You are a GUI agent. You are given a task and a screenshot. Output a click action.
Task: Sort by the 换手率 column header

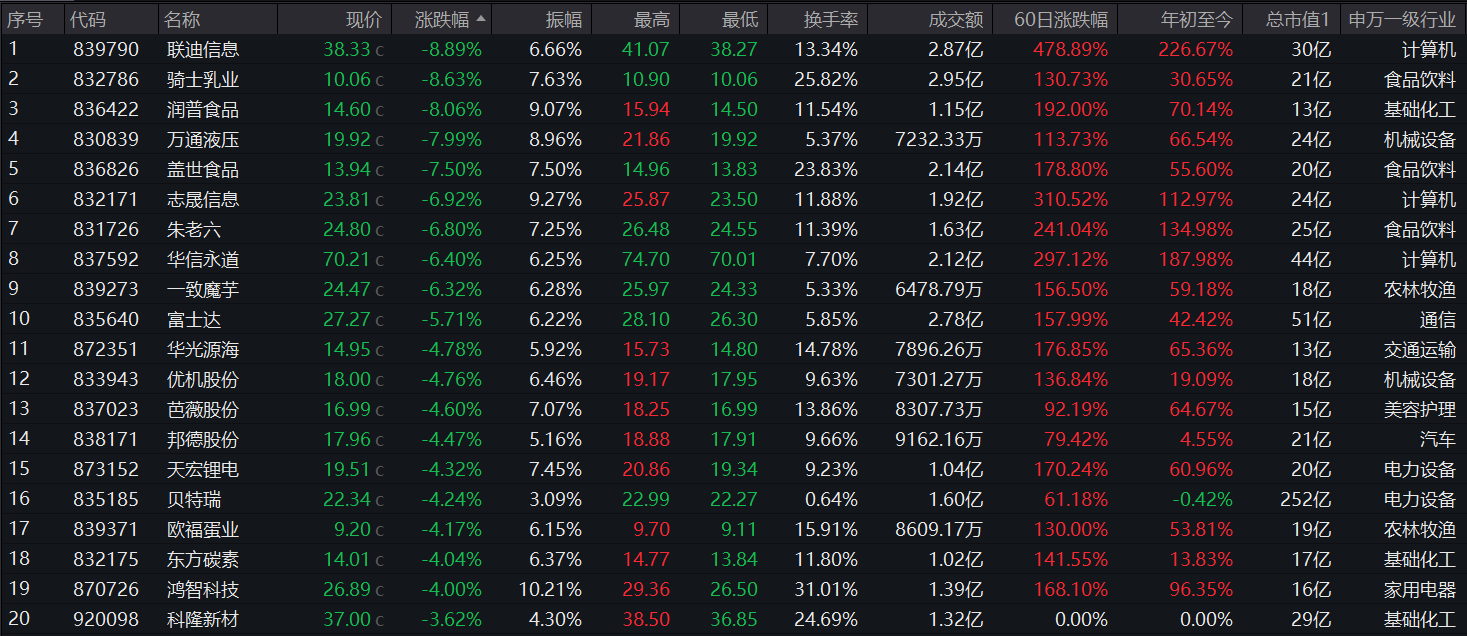(x=831, y=19)
